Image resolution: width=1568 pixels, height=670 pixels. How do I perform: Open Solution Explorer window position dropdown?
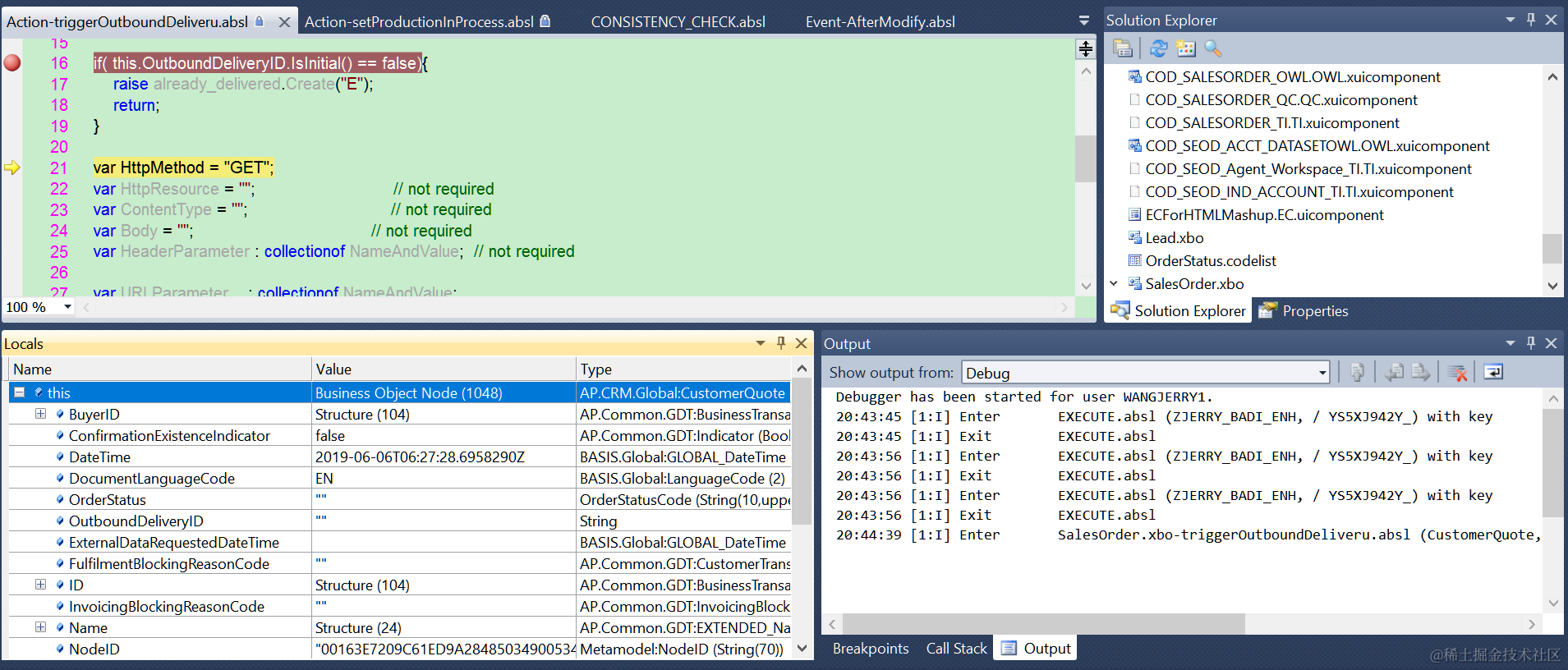coord(1511,20)
